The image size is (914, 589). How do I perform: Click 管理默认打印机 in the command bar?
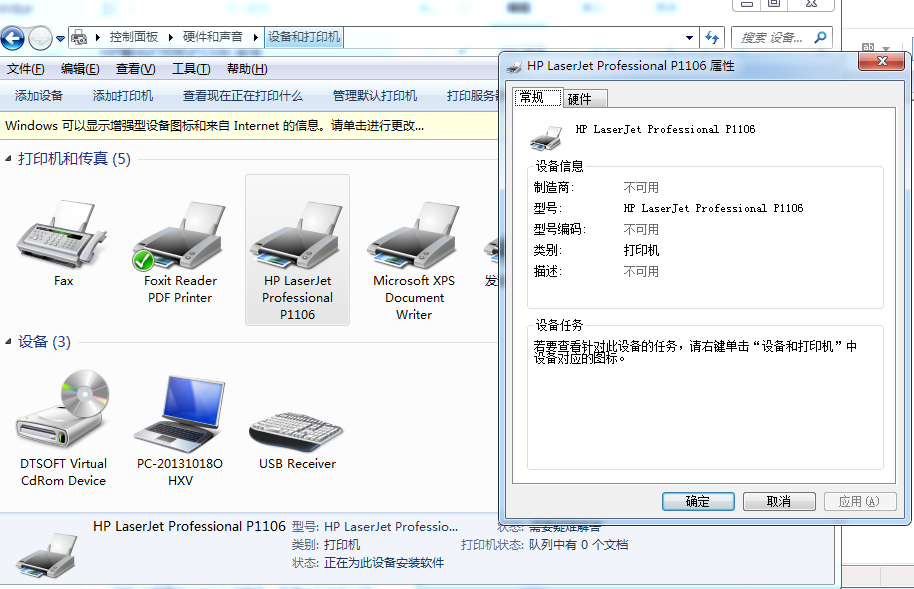pyautogui.click(x=375, y=96)
